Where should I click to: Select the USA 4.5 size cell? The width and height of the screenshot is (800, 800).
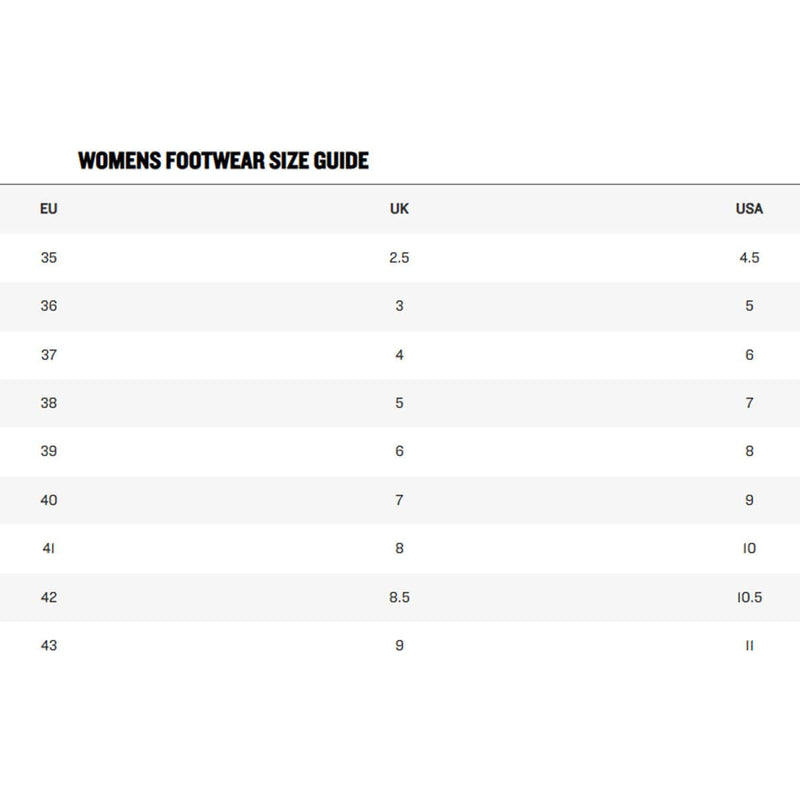(749, 258)
